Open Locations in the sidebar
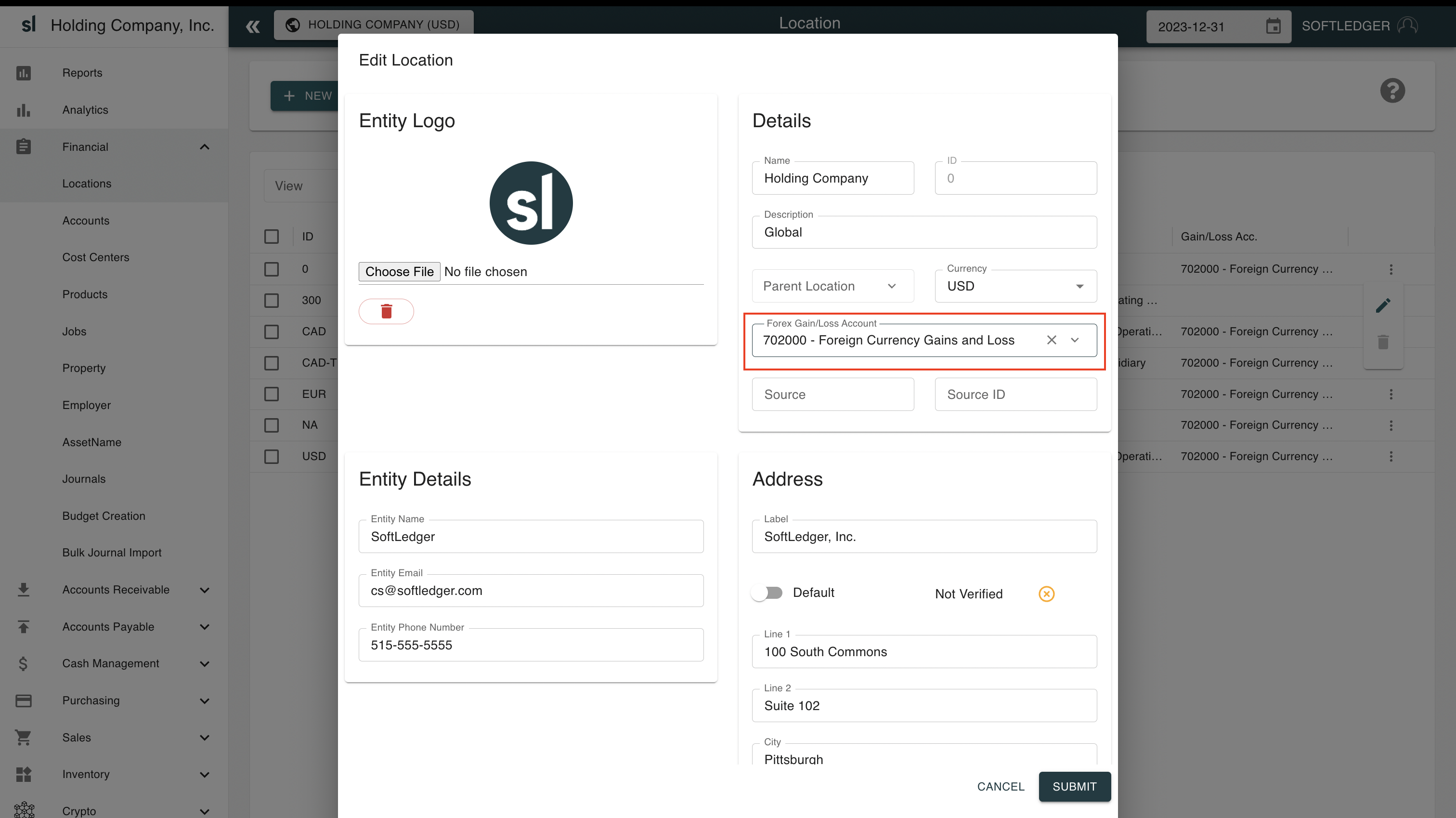 tap(114, 184)
